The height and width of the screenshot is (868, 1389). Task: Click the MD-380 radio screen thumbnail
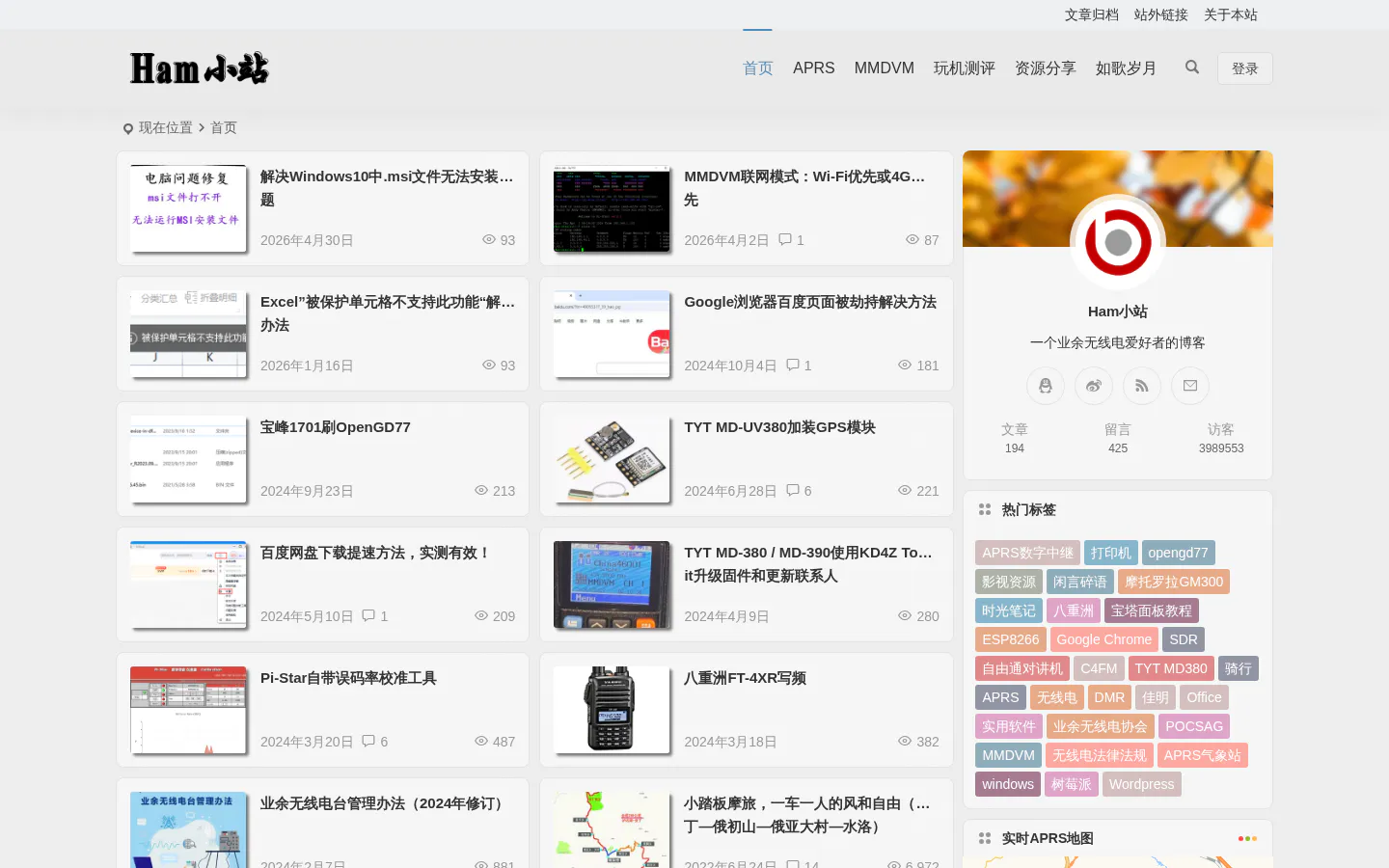click(612, 584)
